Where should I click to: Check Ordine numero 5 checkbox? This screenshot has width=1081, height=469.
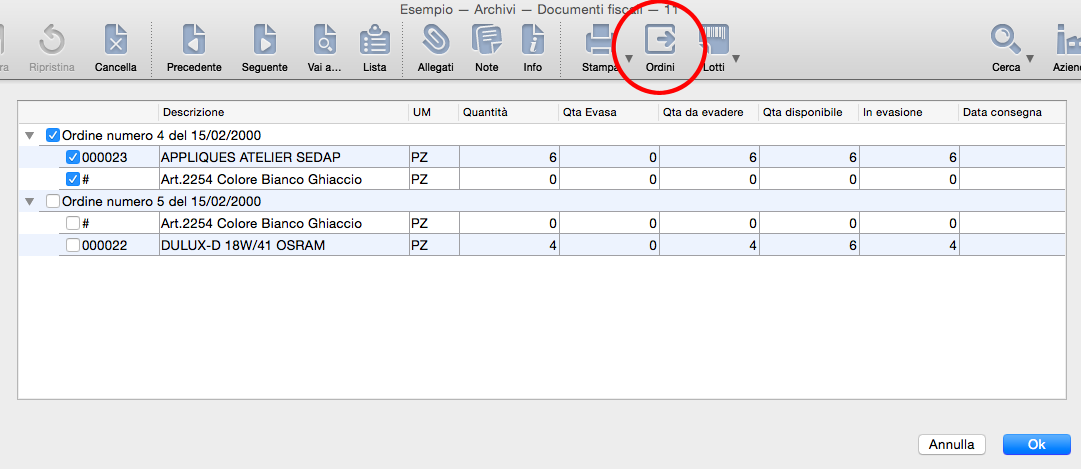point(53,202)
